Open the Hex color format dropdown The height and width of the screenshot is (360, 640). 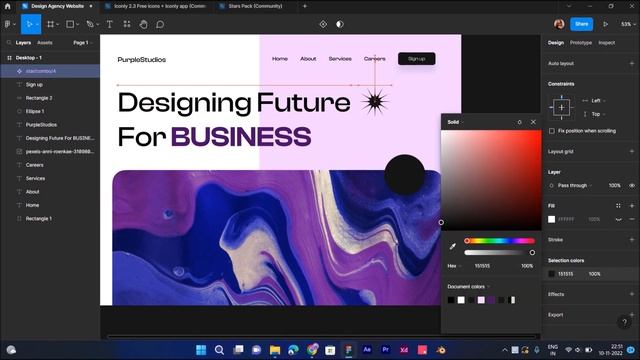[x=454, y=266]
